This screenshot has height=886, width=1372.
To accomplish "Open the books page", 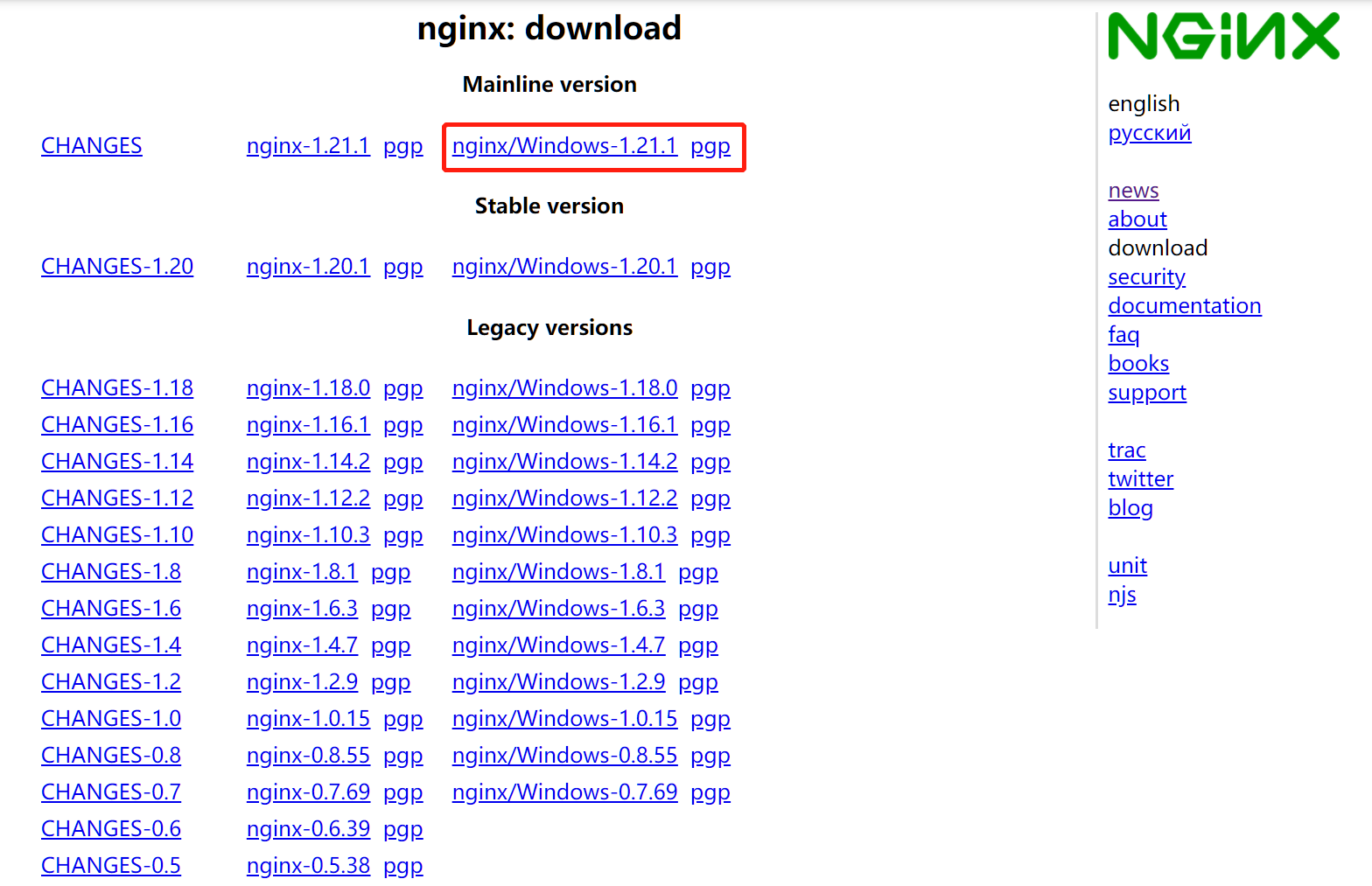I will tap(1138, 364).
